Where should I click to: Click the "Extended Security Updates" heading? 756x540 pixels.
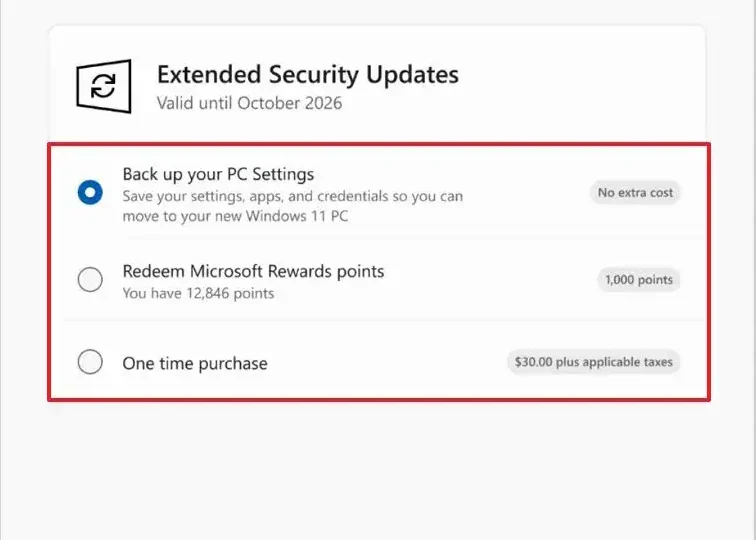pyautogui.click(x=307, y=74)
